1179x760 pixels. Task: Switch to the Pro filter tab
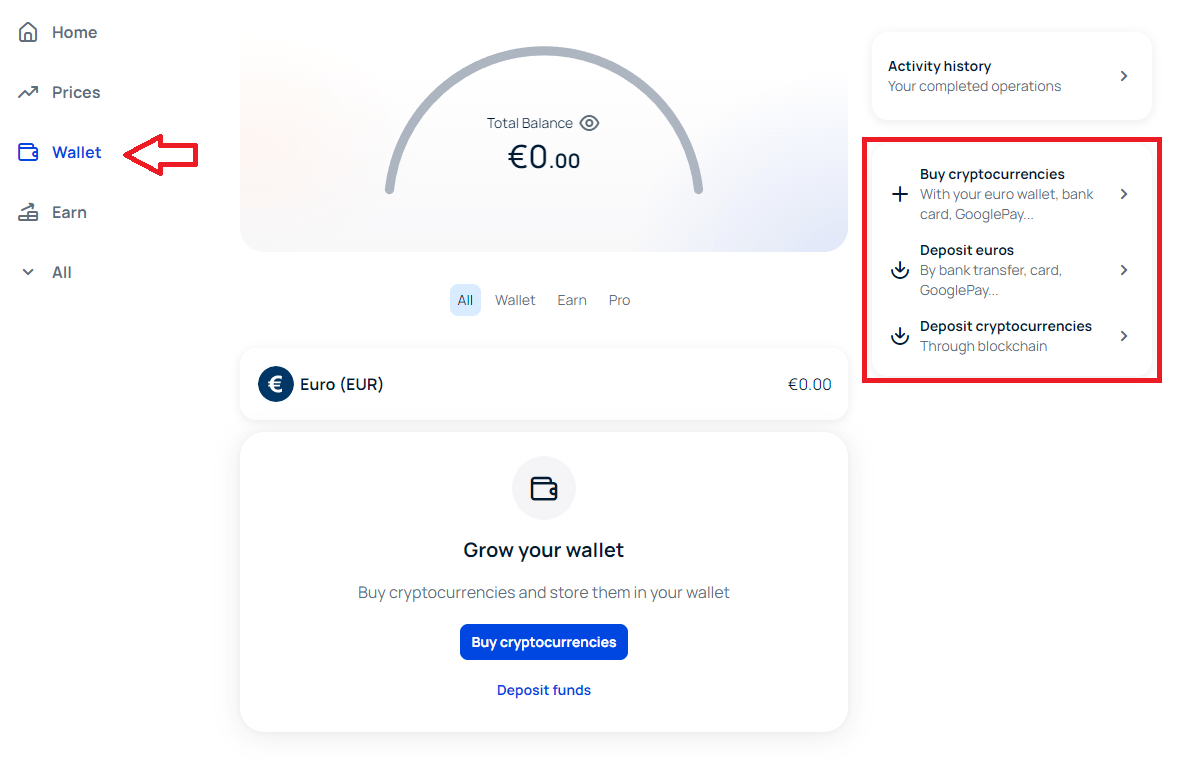[x=619, y=300]
